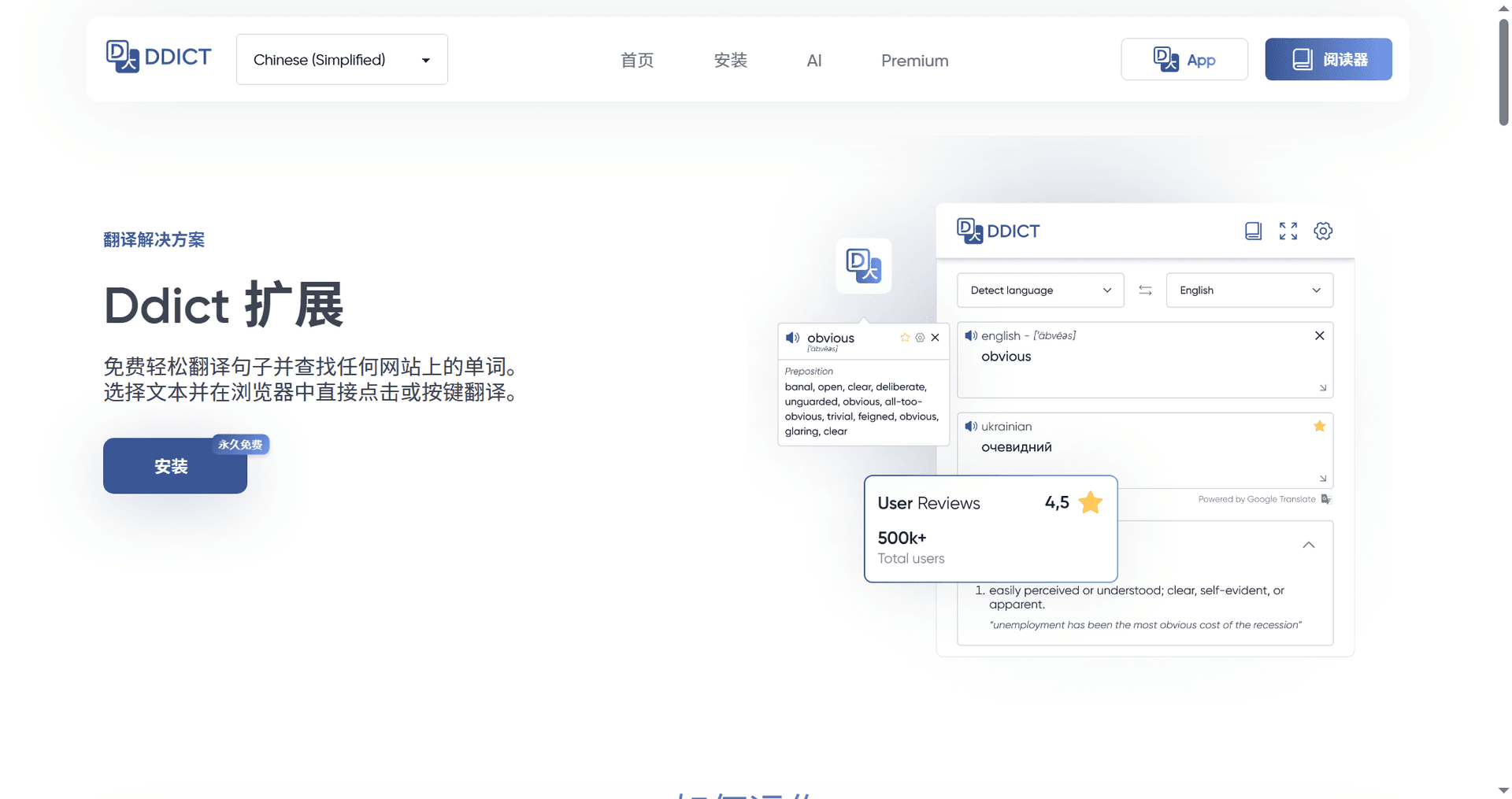Open settings gear inside the 'obvious' tooltip
Viewport: 1512px width, 799px height.
pyautogui.click(x=920, y=337)
